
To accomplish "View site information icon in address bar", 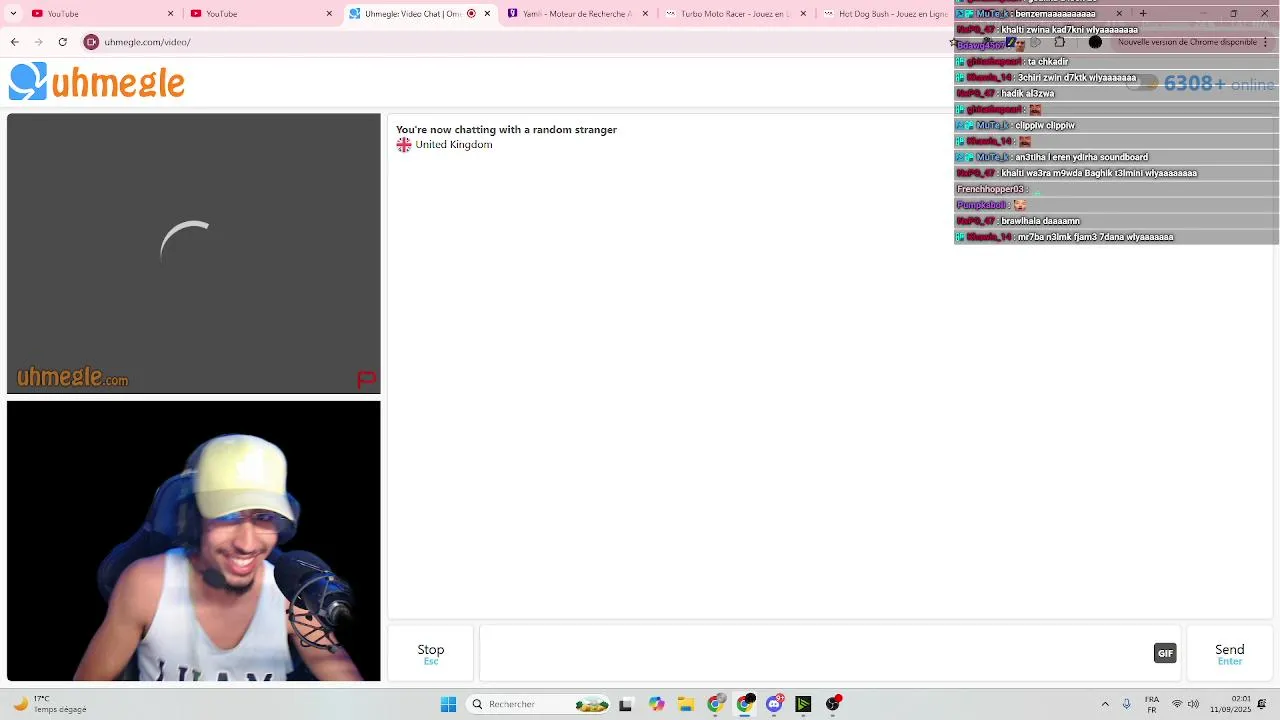I will tap(91, 42).
